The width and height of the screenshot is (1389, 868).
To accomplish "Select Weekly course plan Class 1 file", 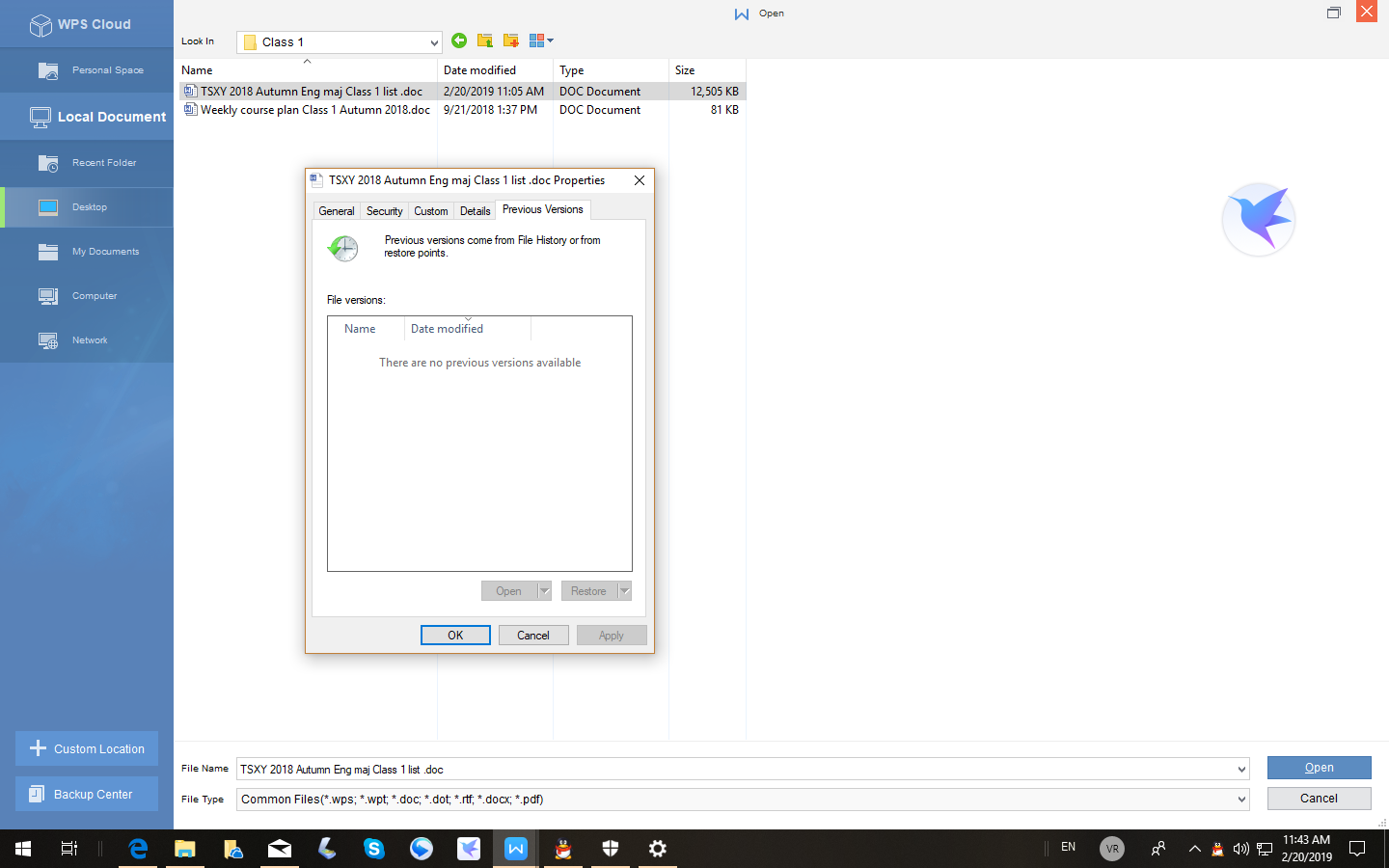I will point(462,110).
